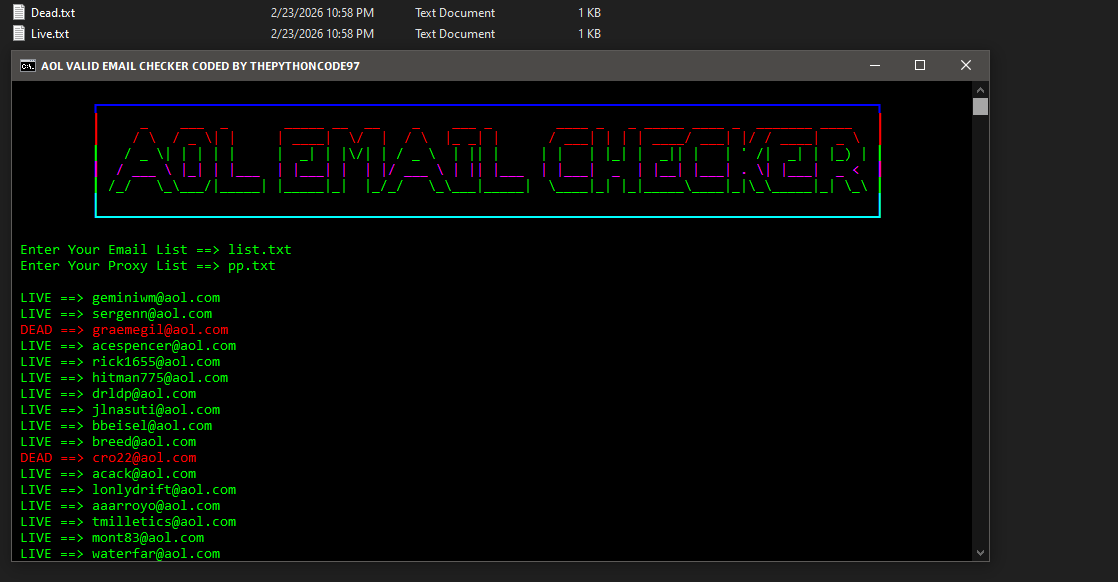Click the Dead.txt modified date 10:58 PM

(x=322, y=13)
